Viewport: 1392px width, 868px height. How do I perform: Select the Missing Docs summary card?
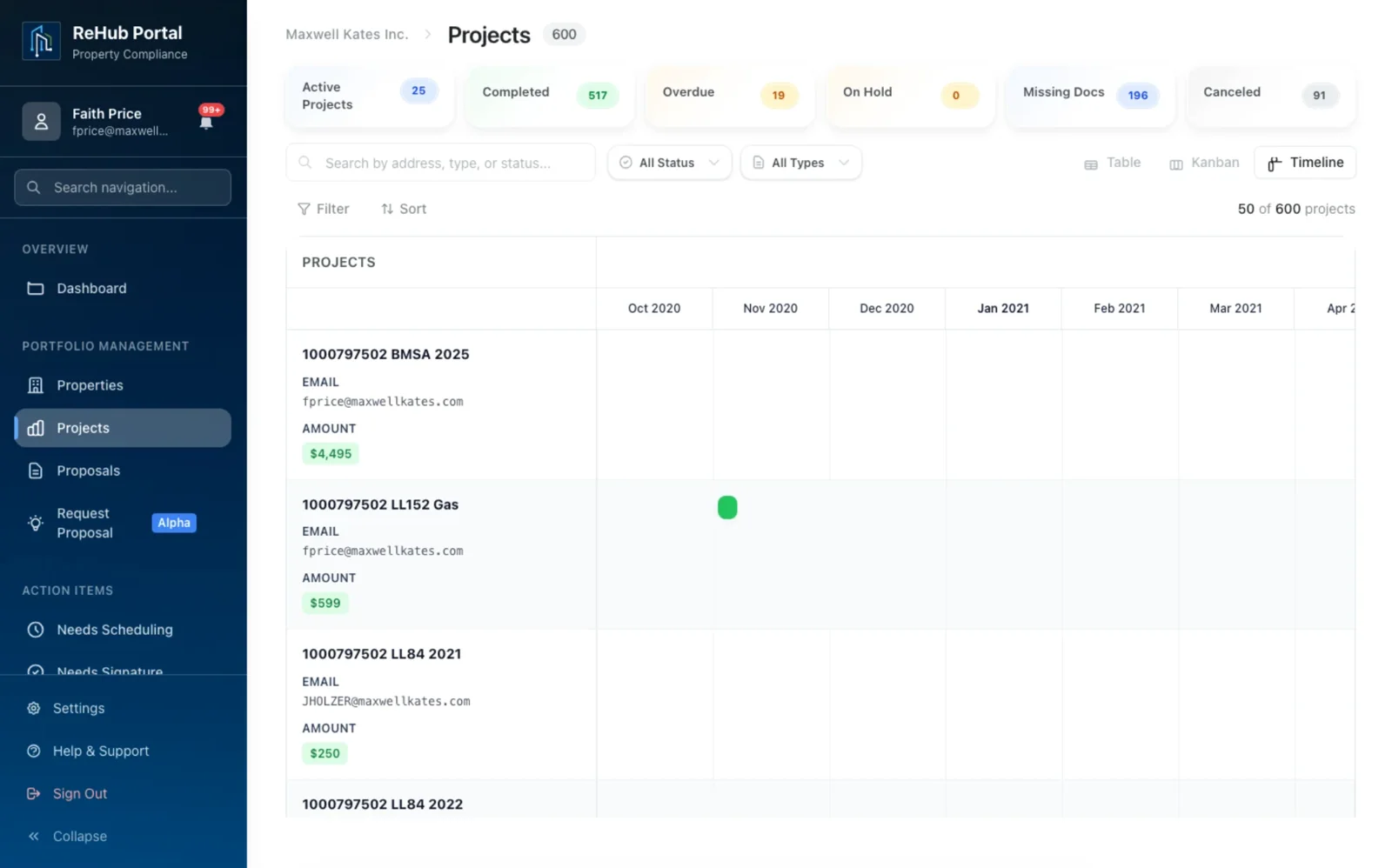[x=1090, y=97]
